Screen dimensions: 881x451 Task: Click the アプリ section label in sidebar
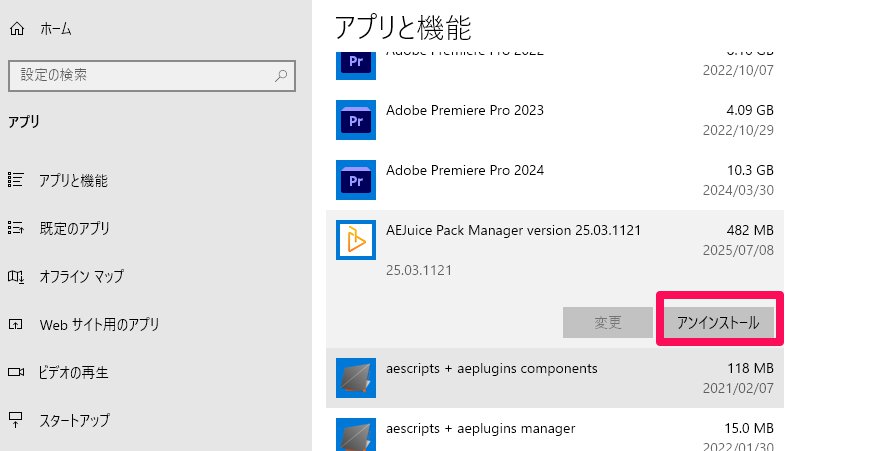coord(24,121)
